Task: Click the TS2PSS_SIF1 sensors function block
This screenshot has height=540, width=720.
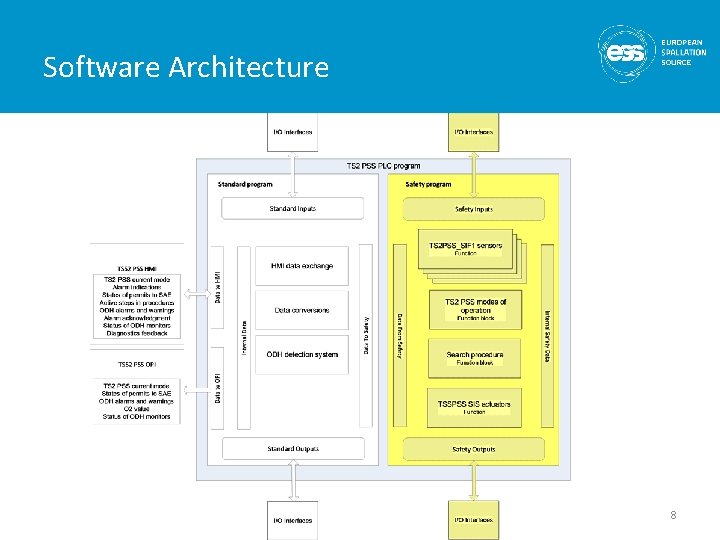Action: 465,249
